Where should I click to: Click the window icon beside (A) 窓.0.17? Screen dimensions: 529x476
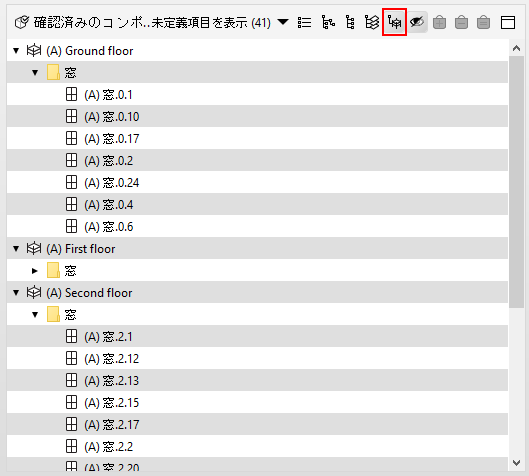71,138
